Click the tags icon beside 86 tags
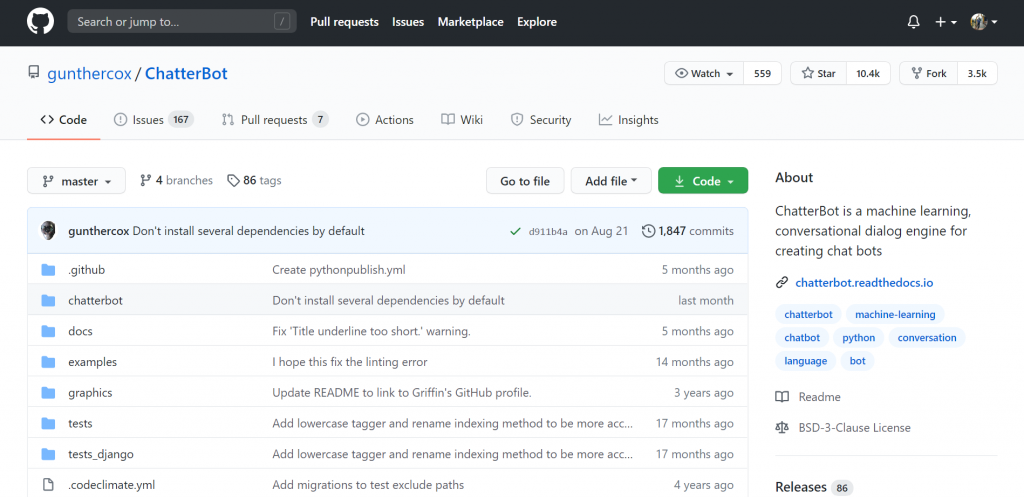 click(233, 181)
